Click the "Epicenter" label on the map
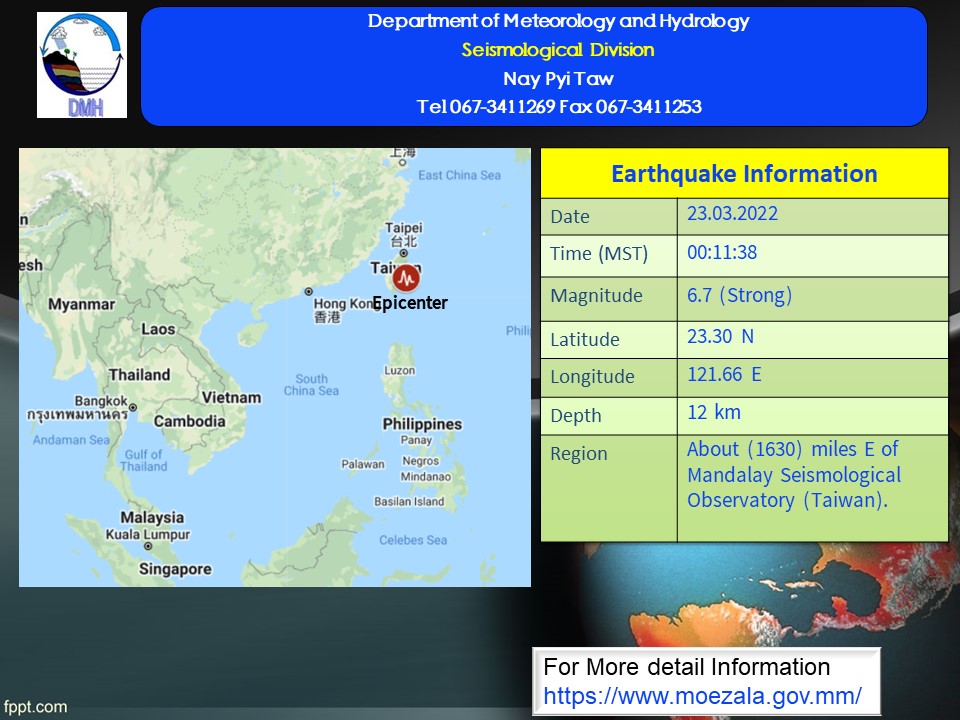The height and width of the screenshot is (720, 960). pos(410,303)
